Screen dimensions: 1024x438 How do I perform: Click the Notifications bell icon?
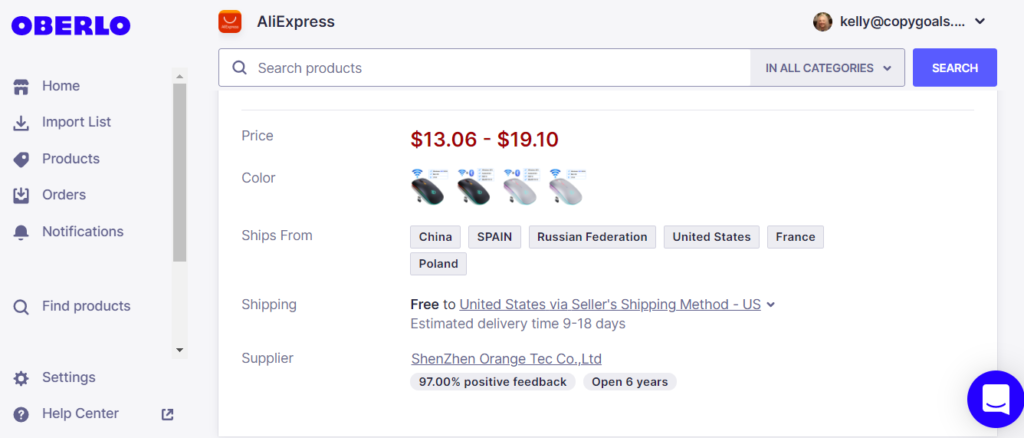(x=21, y=232)
